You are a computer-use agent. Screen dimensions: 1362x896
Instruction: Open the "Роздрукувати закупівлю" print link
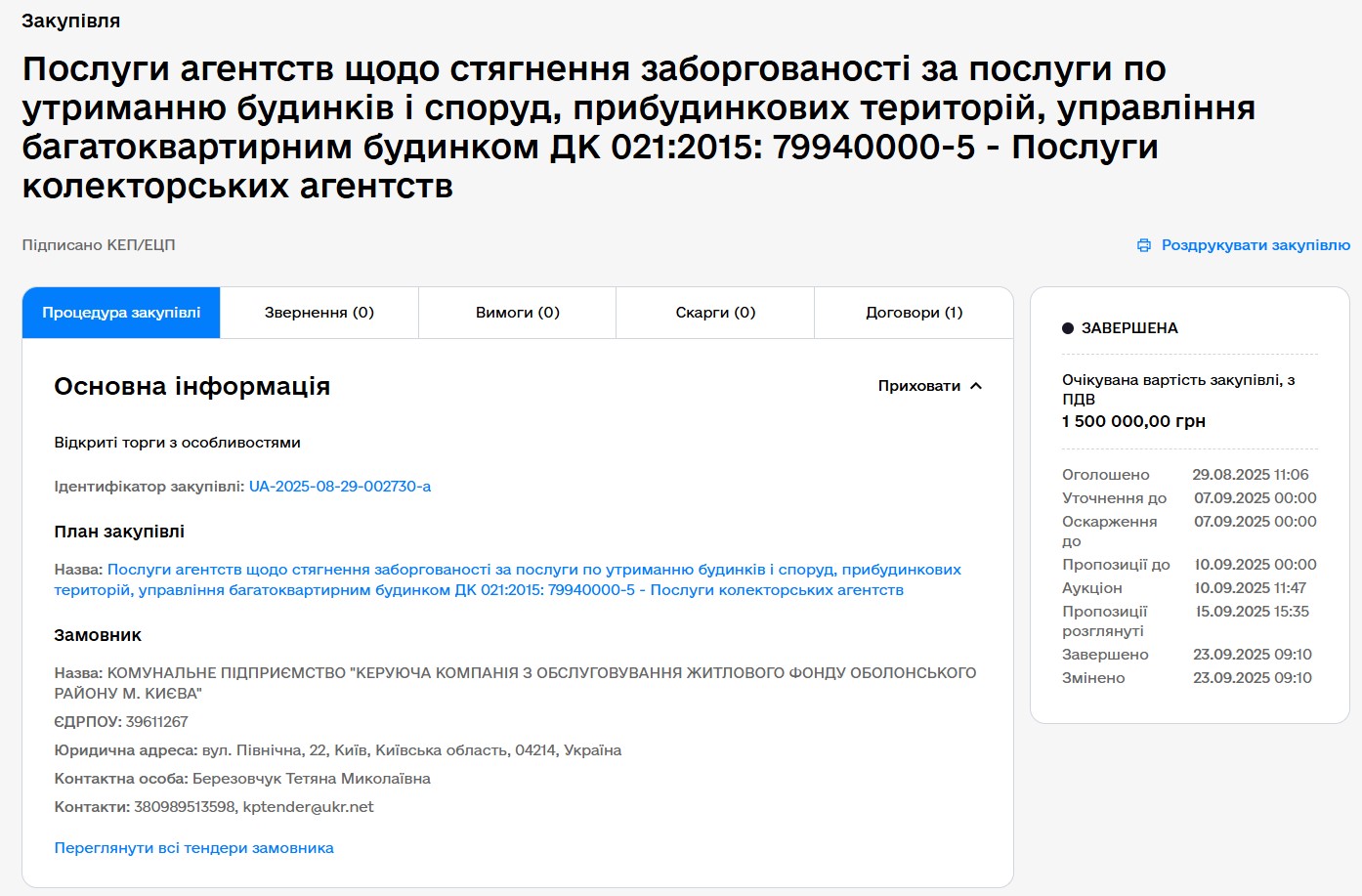1255,246
